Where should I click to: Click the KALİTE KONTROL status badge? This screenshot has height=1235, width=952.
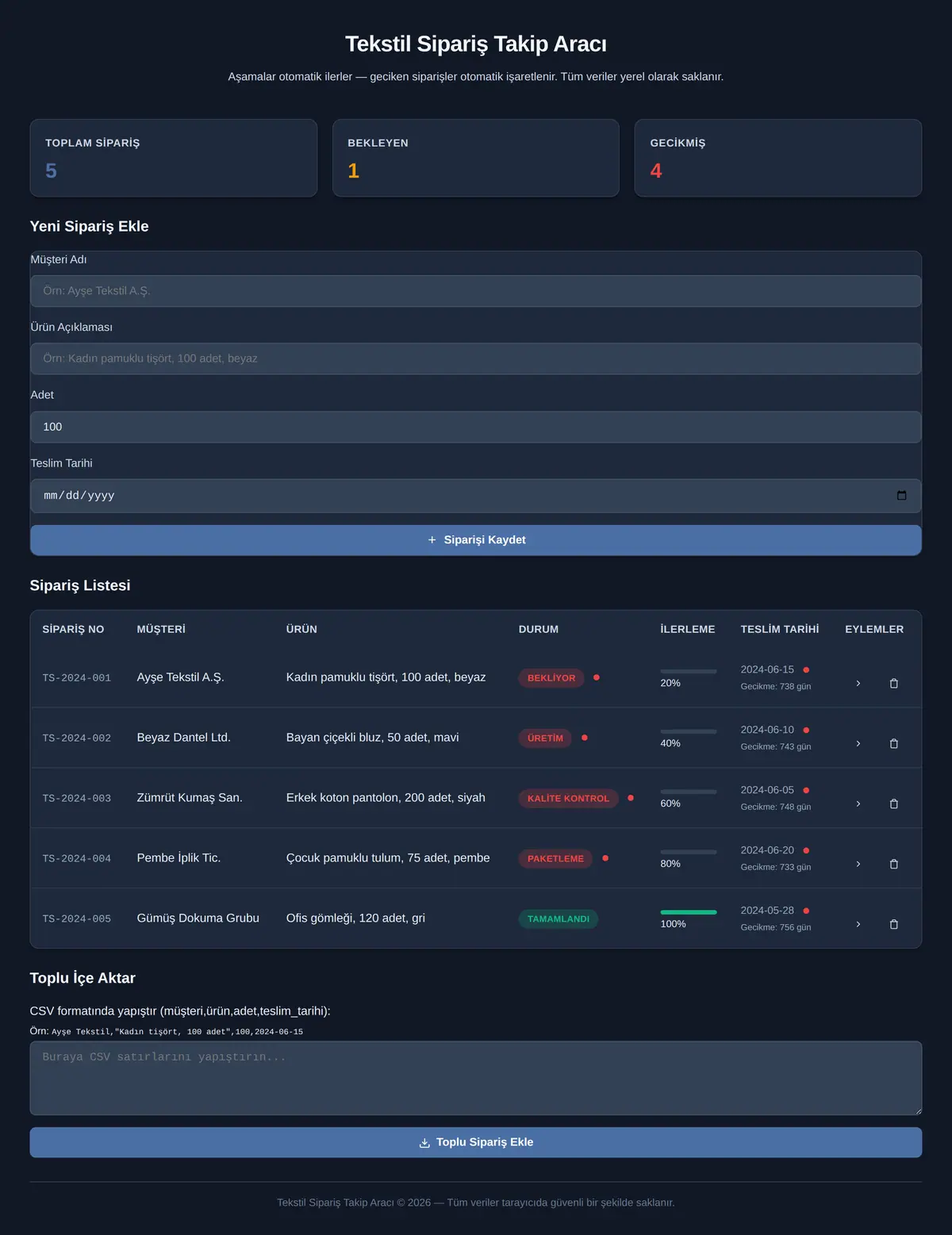click(x=568, y=799)
